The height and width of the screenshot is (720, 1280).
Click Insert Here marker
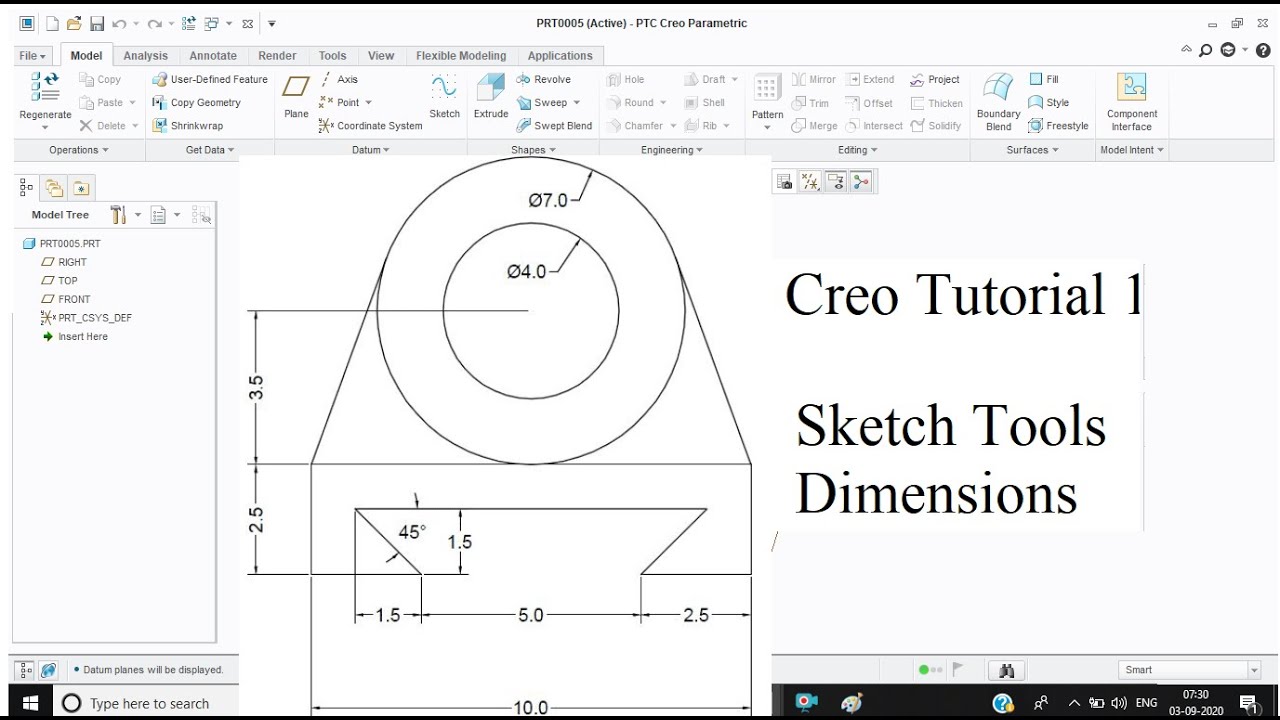click(x=75, y=337)
